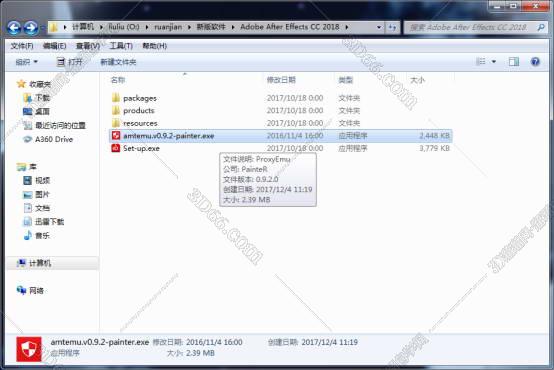The width and height of the screenshot is (554, 370).
Task: Click the A360 Drive cloud icon
Action: coord(28,139)
